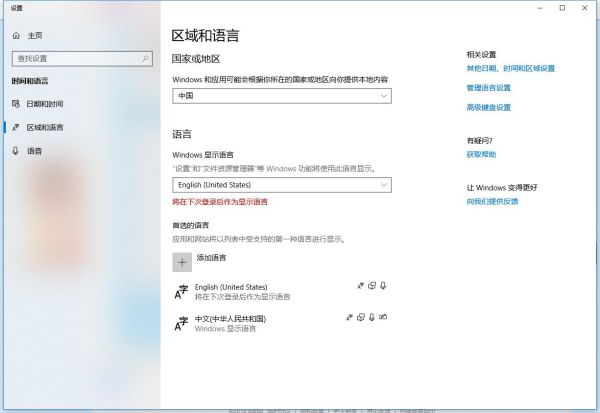The width and height of the screenshot is (600, 413).
Task: Maximize the 设置 window
Action: [562, 8]
